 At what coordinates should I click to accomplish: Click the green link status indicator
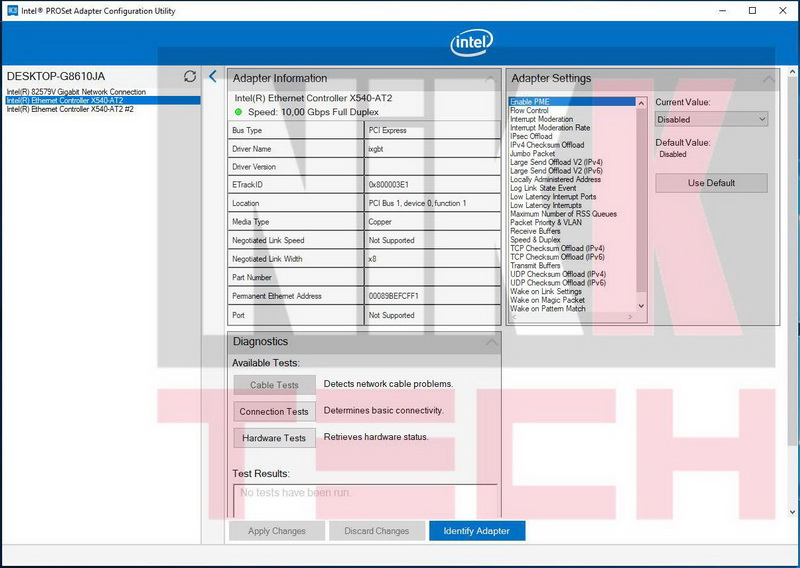[238, 112]
